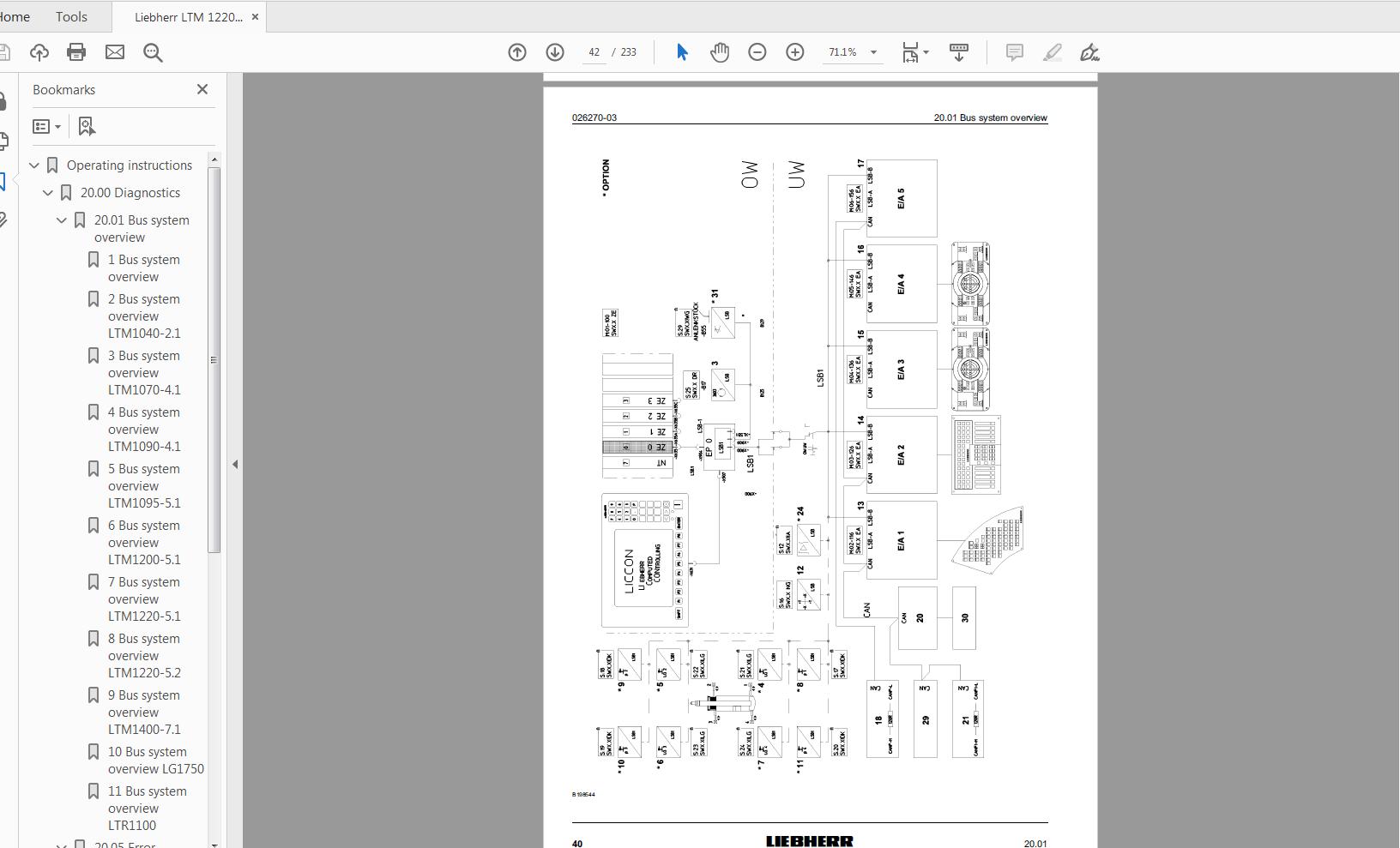Open the sign document tool
Viewport: 1400px width, 848px height.
[1089, 52]
